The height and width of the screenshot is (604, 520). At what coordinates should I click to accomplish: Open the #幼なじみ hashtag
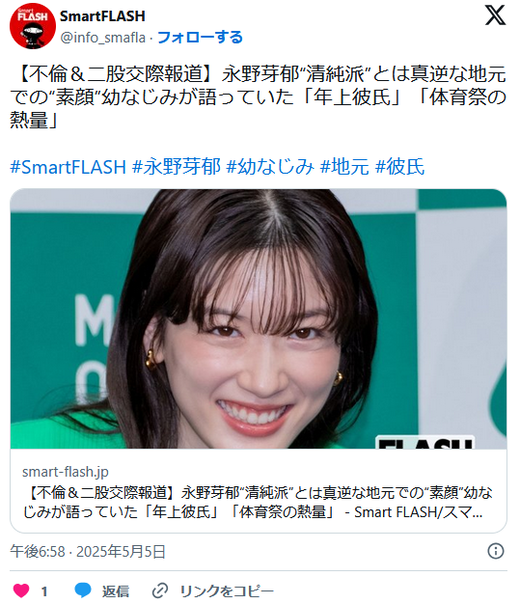tap(270, 167)
